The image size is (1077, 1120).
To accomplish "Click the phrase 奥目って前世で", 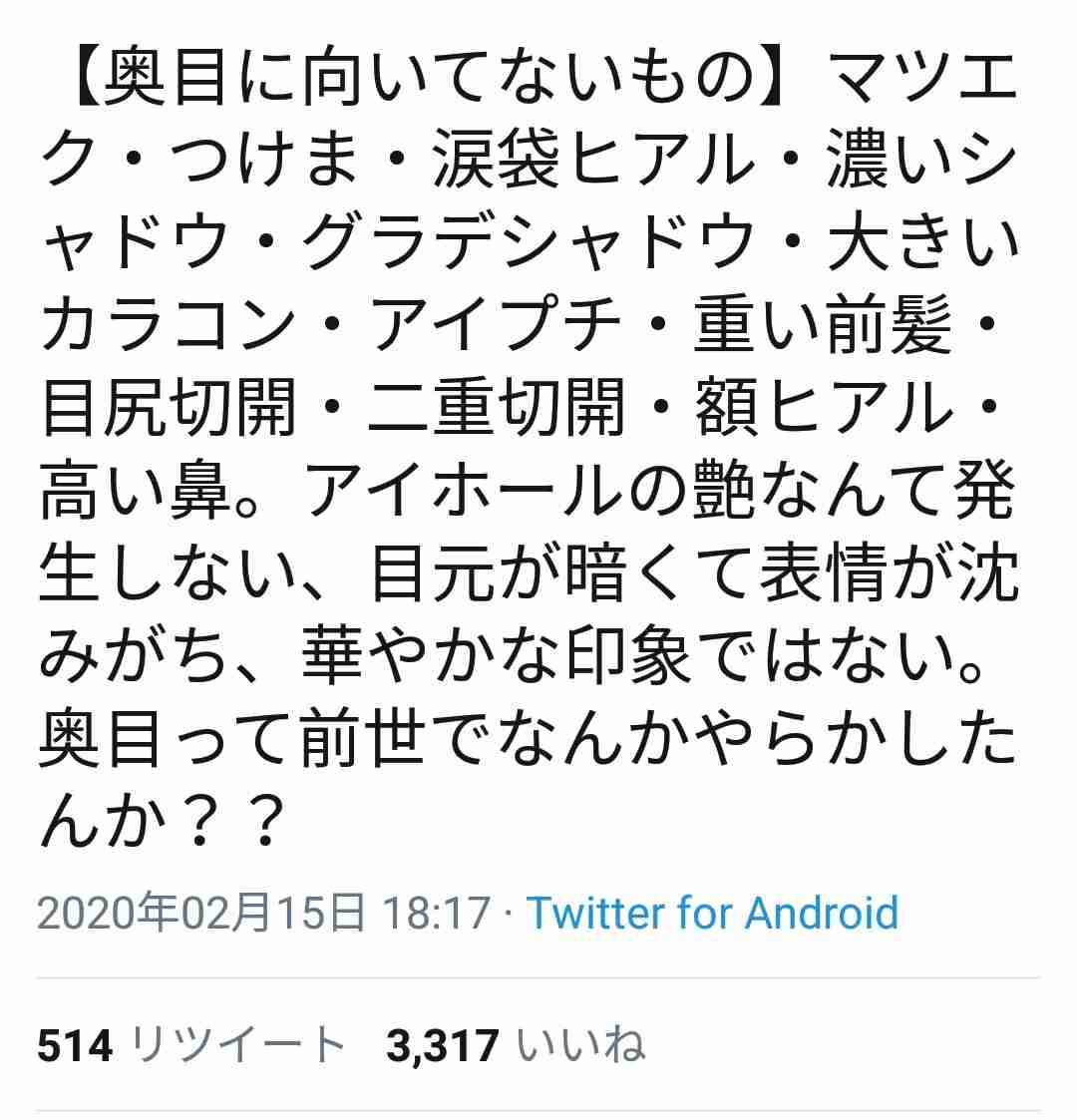I will coord(267,739).
